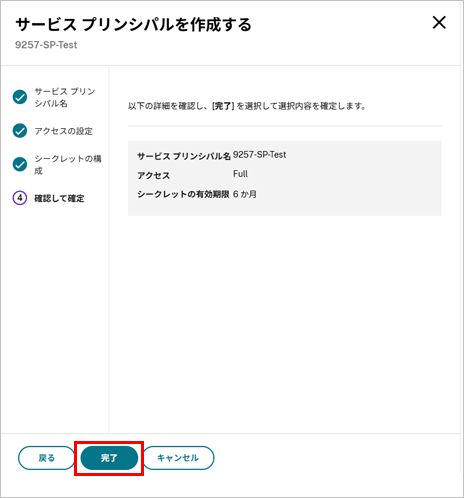
Task: Click the シークレットの有効期限 label in summary
Action: tap(183, 194)
